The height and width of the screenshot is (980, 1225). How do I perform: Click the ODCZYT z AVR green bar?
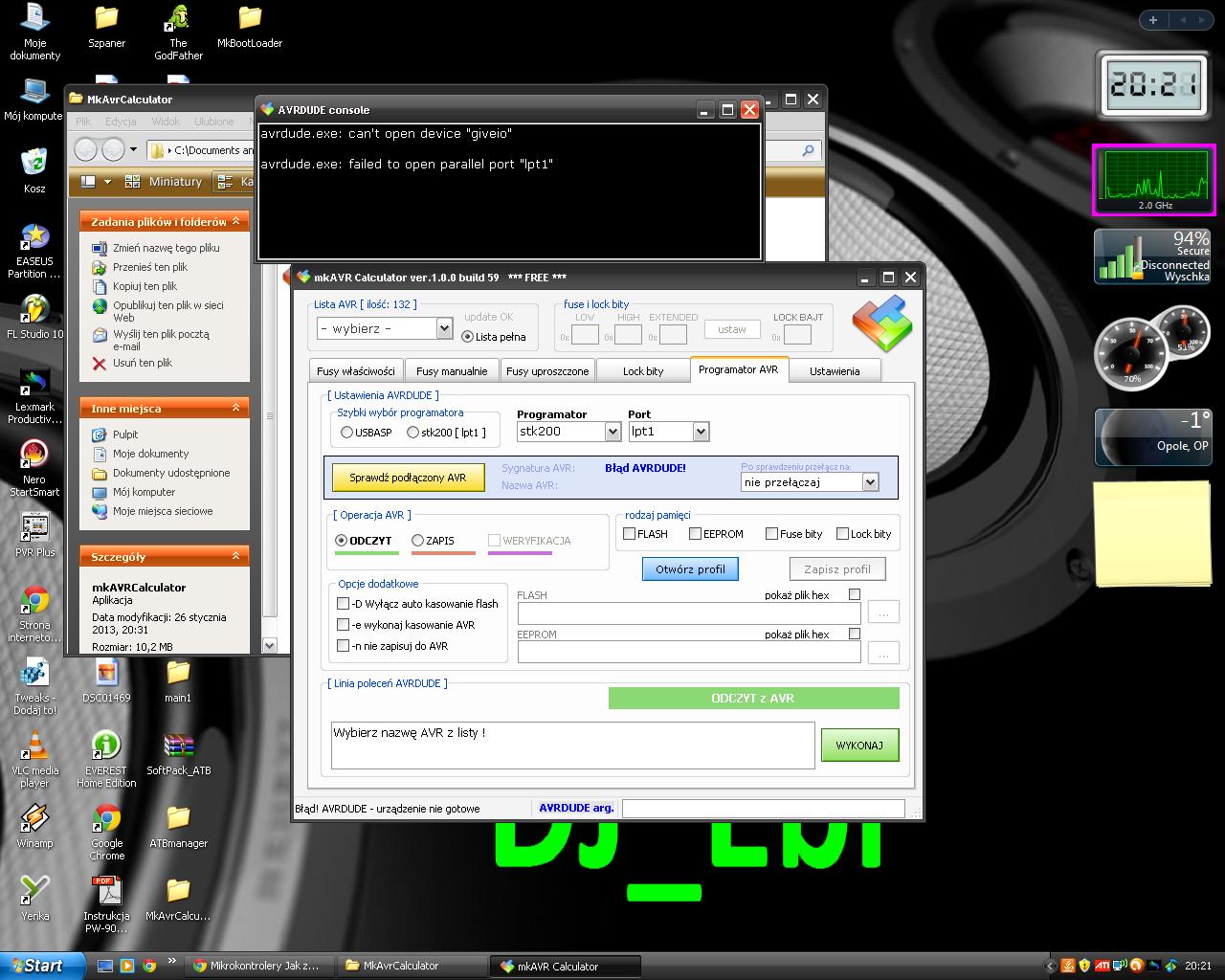click(753, 698)
